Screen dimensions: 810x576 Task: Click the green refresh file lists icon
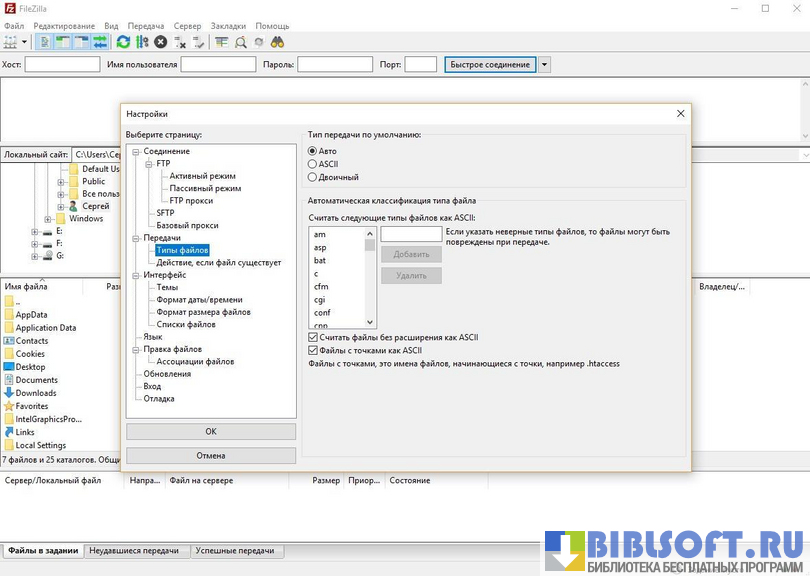(123, 42)
